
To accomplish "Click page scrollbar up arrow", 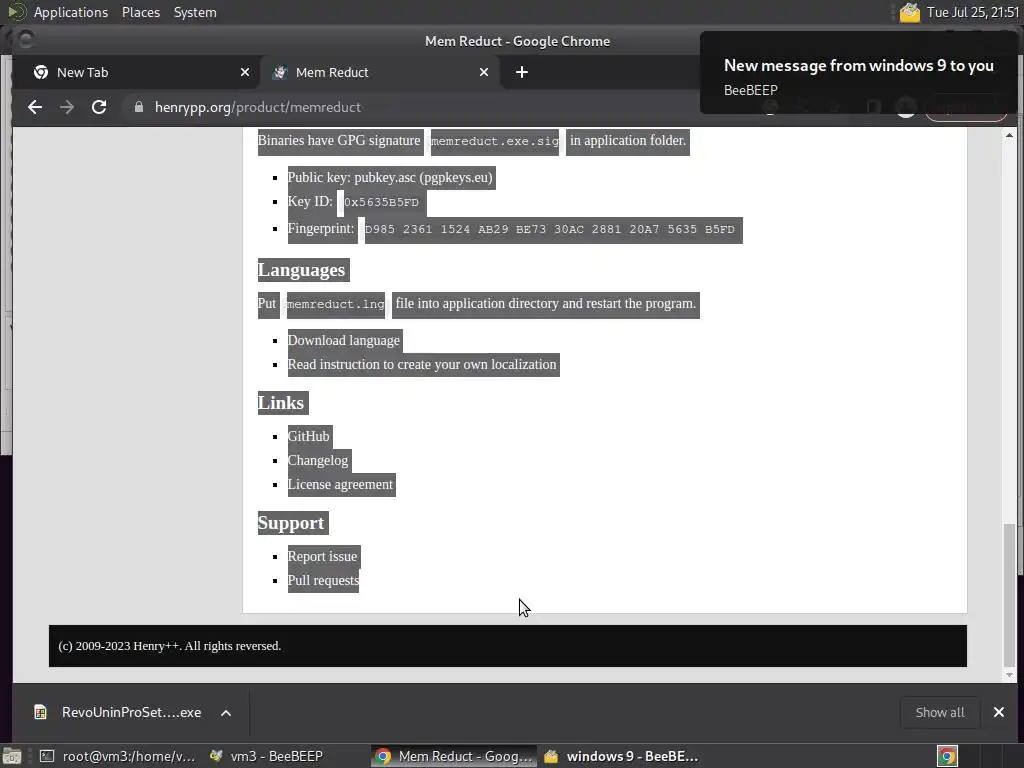I will click(x=1010, y=135).
